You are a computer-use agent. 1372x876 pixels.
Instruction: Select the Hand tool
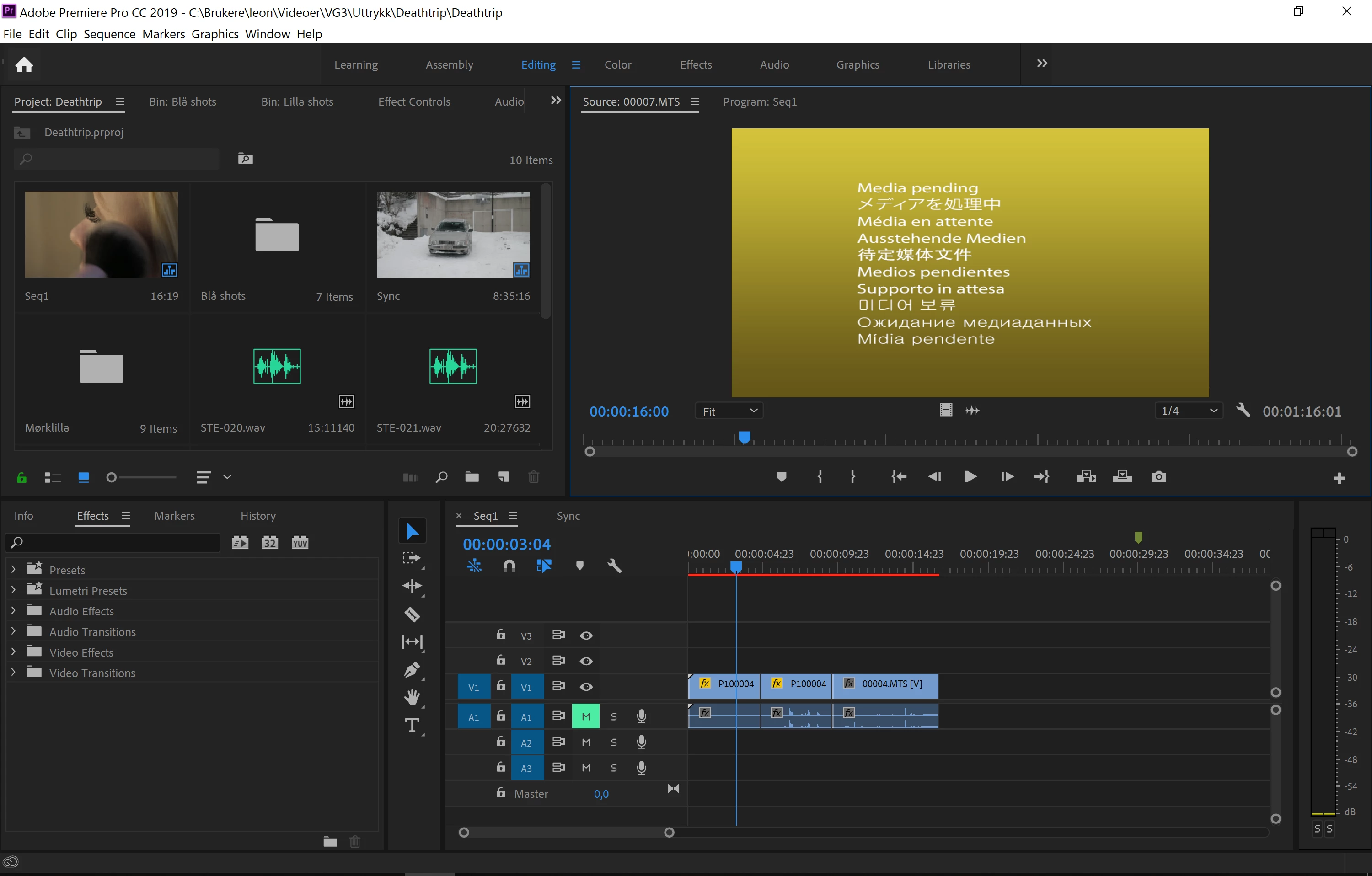(x=412, y=697)
